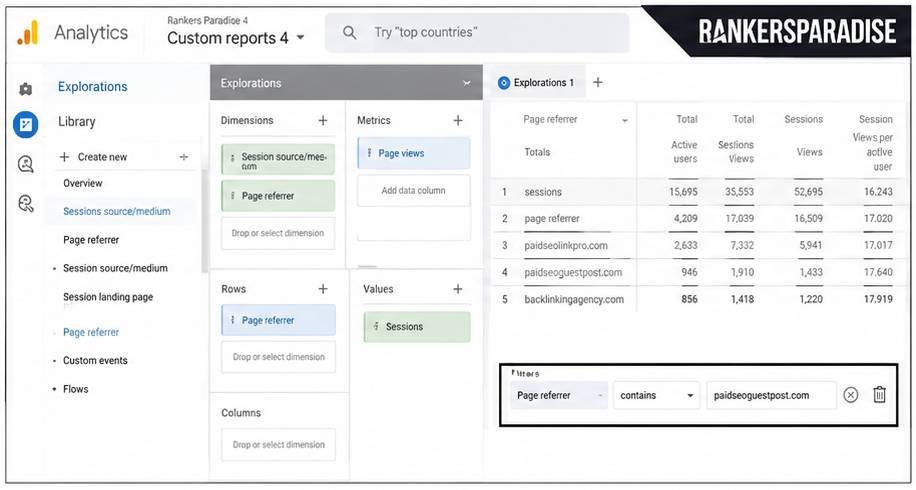Click the plus icon right of Create new

(184, 157)
